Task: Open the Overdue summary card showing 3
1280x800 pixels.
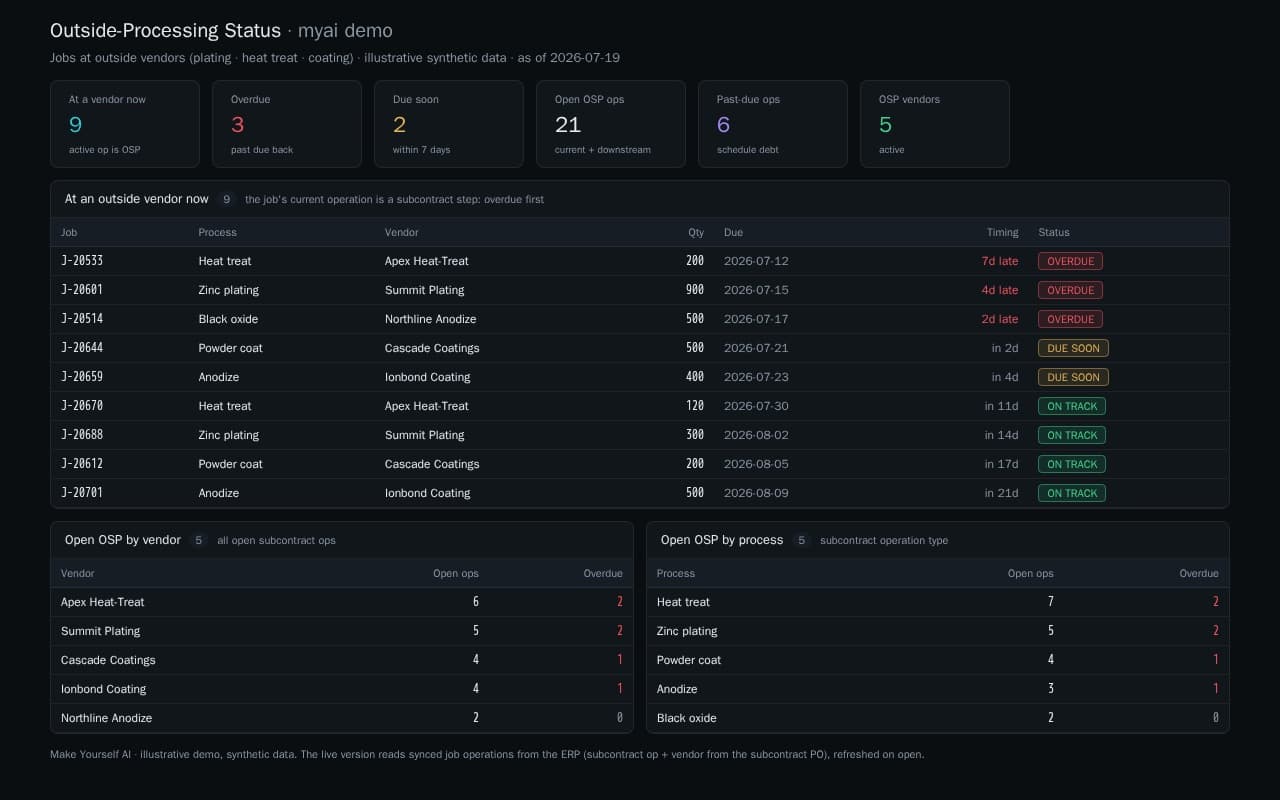Action: (287, 124)
